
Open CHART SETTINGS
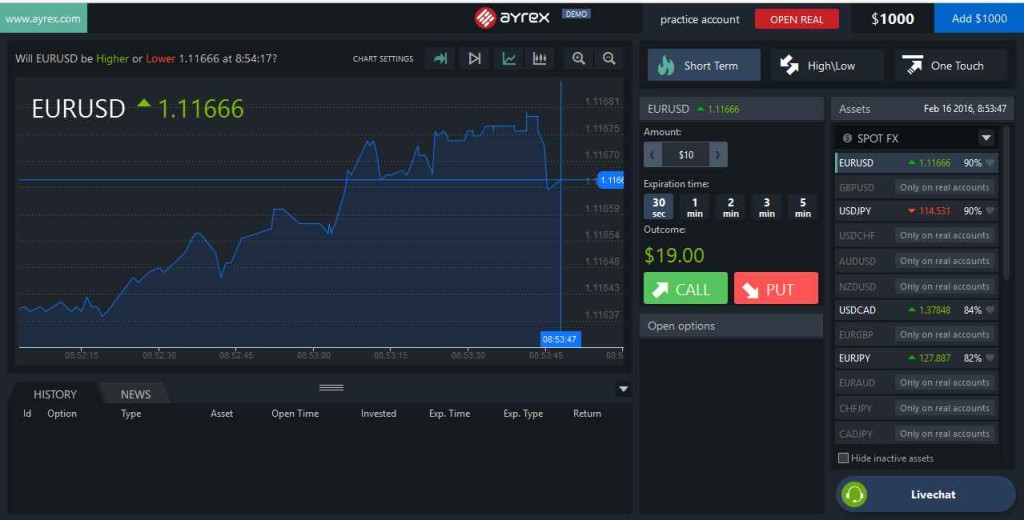click(x=383, y=59)
